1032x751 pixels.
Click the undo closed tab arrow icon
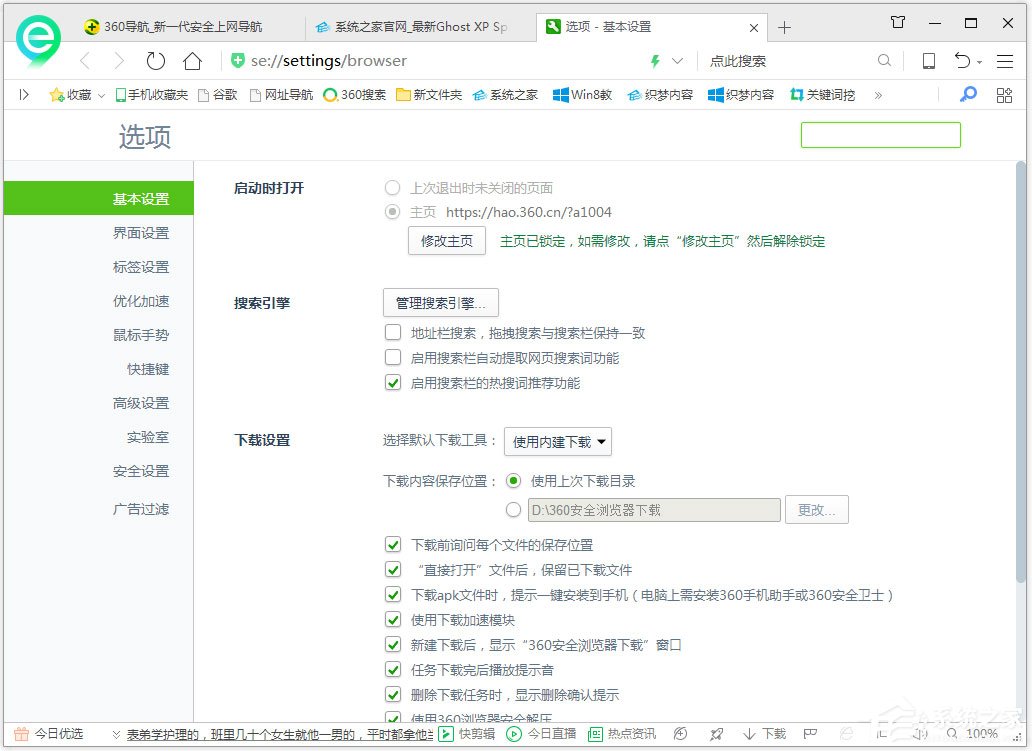point(963,61)
